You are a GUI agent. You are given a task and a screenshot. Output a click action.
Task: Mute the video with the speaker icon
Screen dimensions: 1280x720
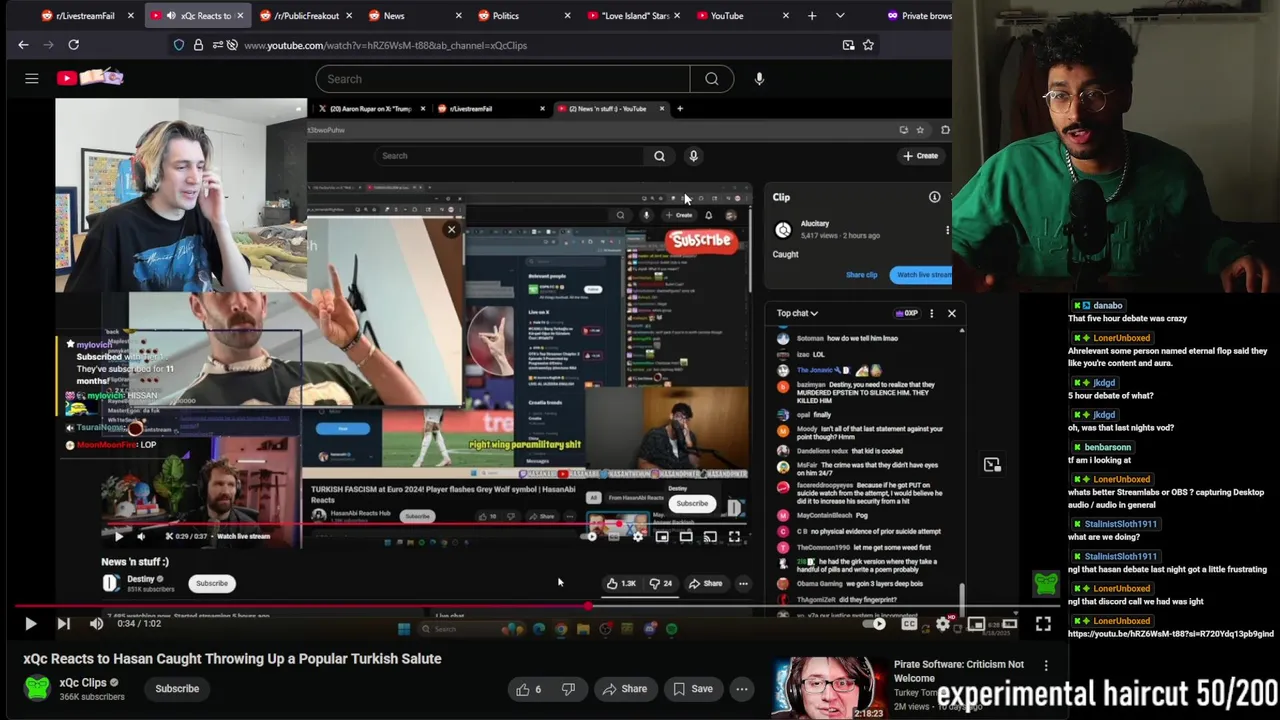[96, 623]
